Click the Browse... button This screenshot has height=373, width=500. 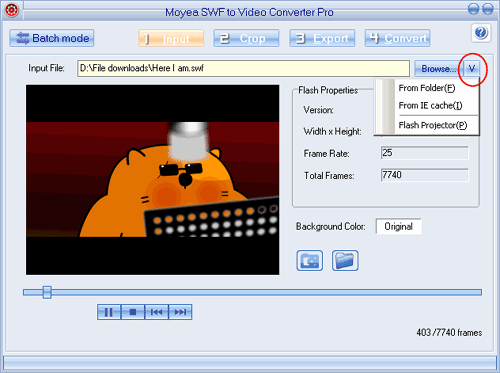(439, 69)
